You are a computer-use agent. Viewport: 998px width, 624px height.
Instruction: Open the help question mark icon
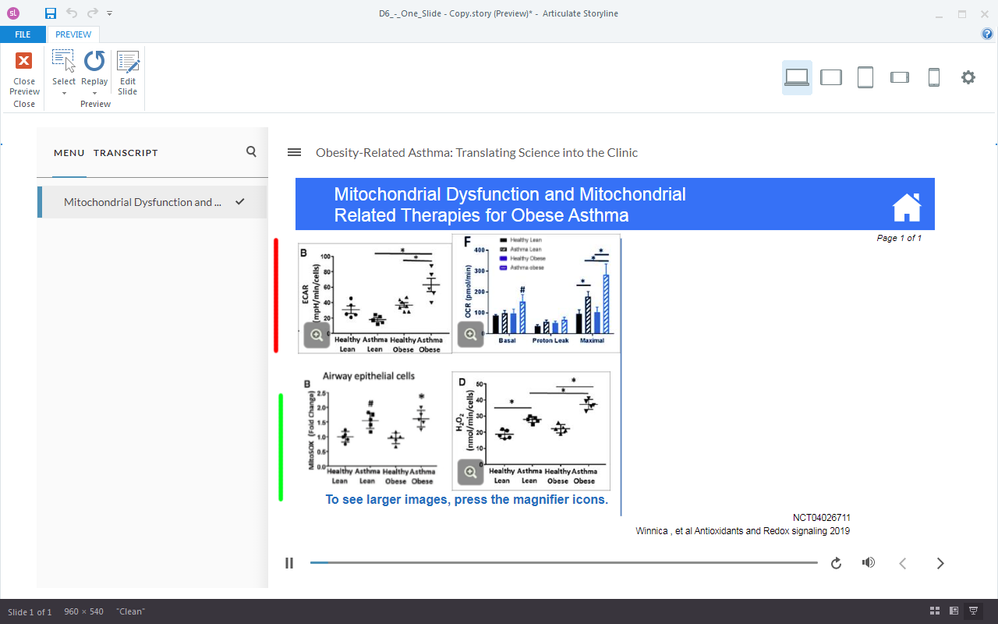(x=987, y=34)
